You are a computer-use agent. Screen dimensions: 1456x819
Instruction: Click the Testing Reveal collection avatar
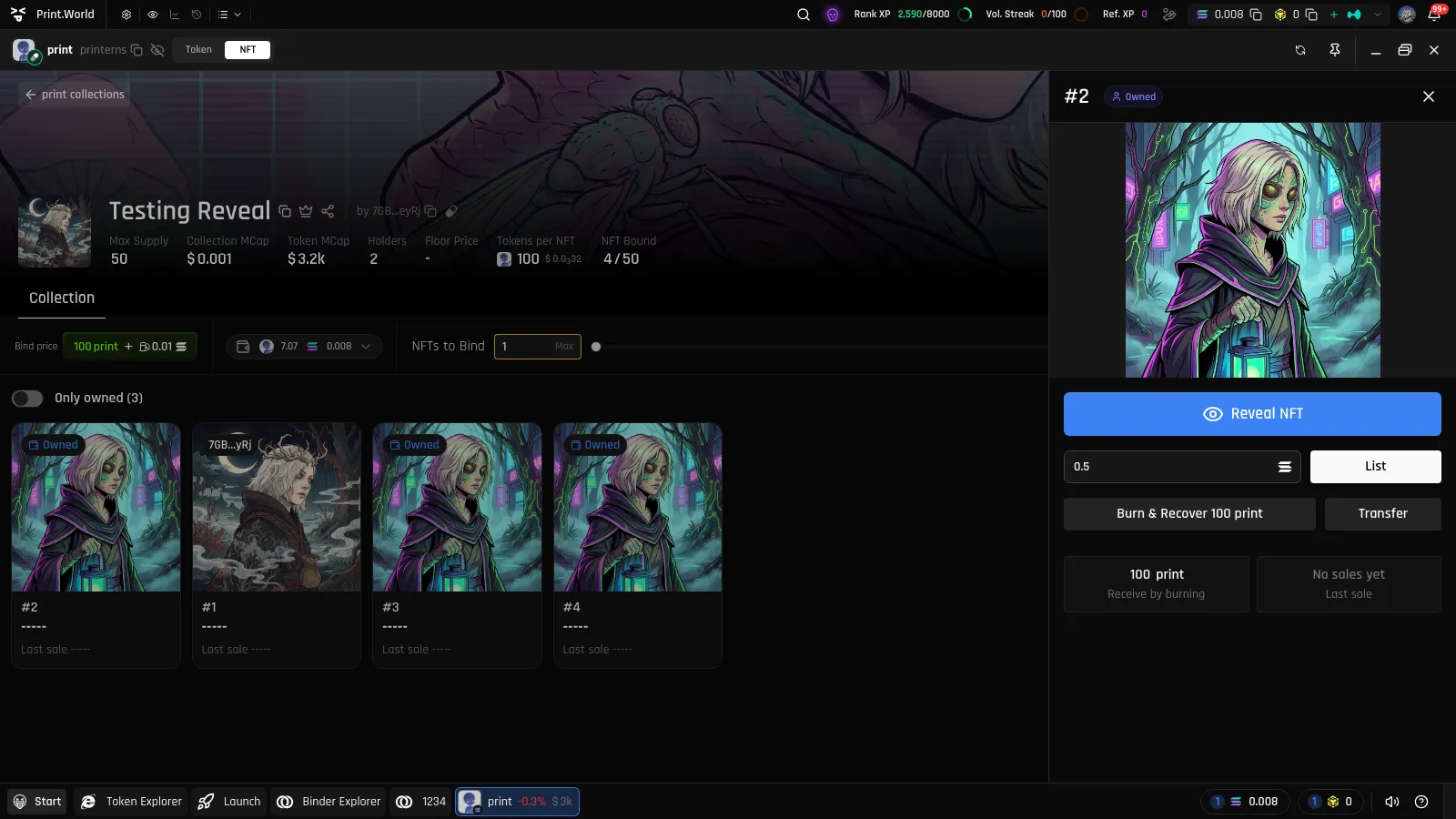tap(55, 231)
